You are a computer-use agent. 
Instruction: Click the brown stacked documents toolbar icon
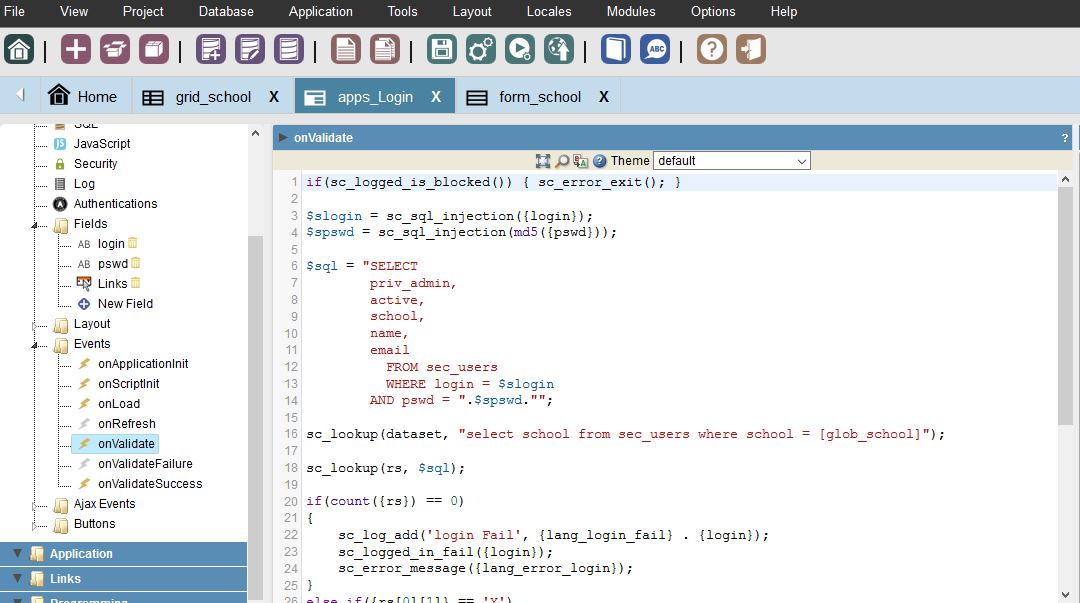click(x=385, y=50)
